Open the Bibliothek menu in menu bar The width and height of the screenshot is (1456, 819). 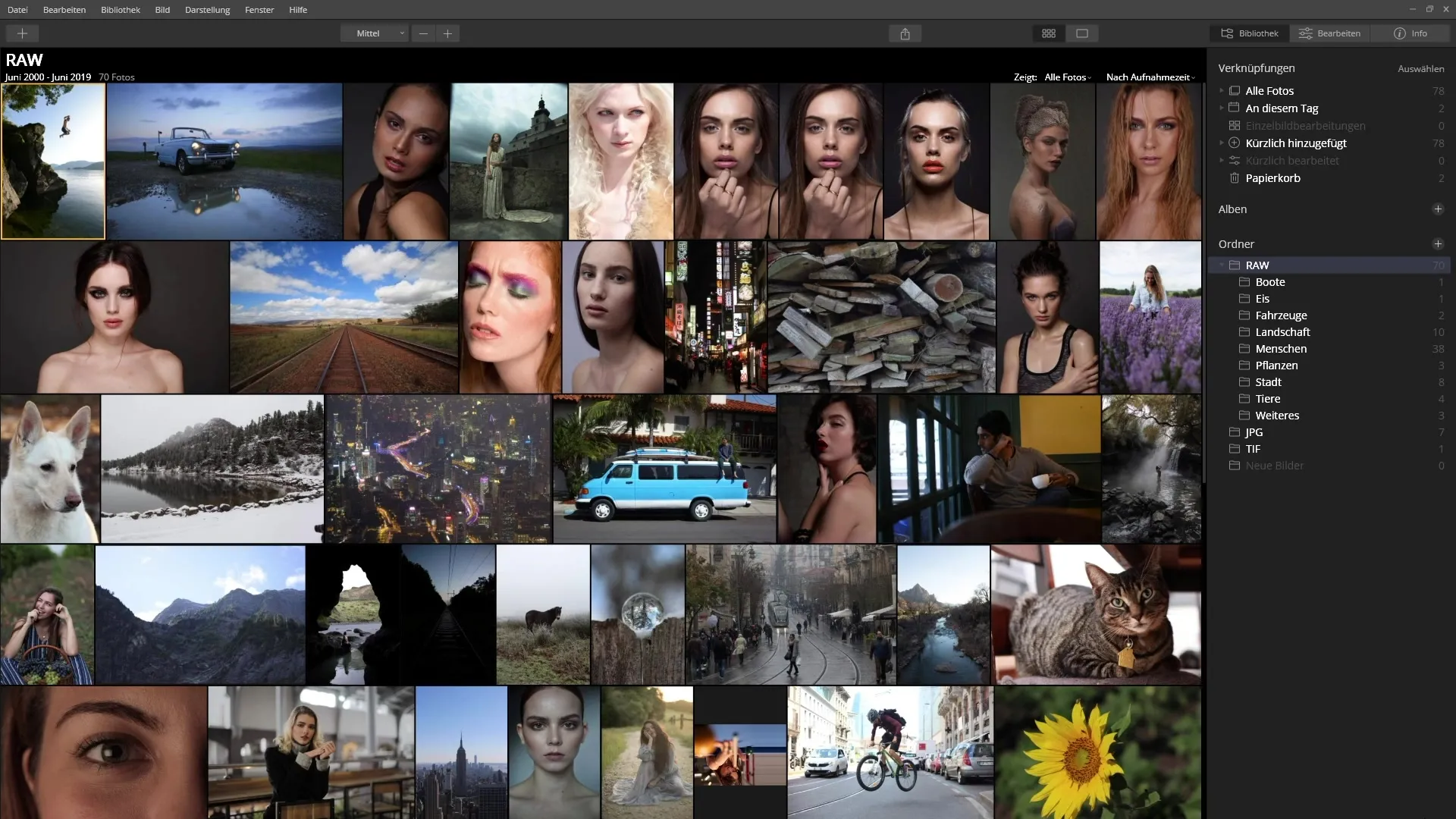click(120, 10)
